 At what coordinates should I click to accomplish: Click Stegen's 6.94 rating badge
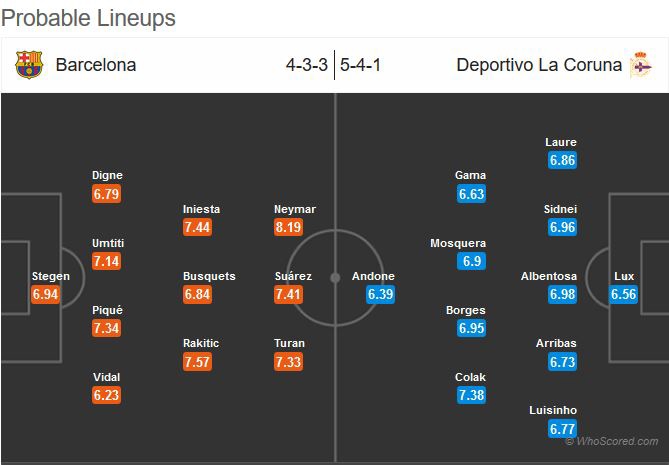pyautogui.click(x=46, y=294)
